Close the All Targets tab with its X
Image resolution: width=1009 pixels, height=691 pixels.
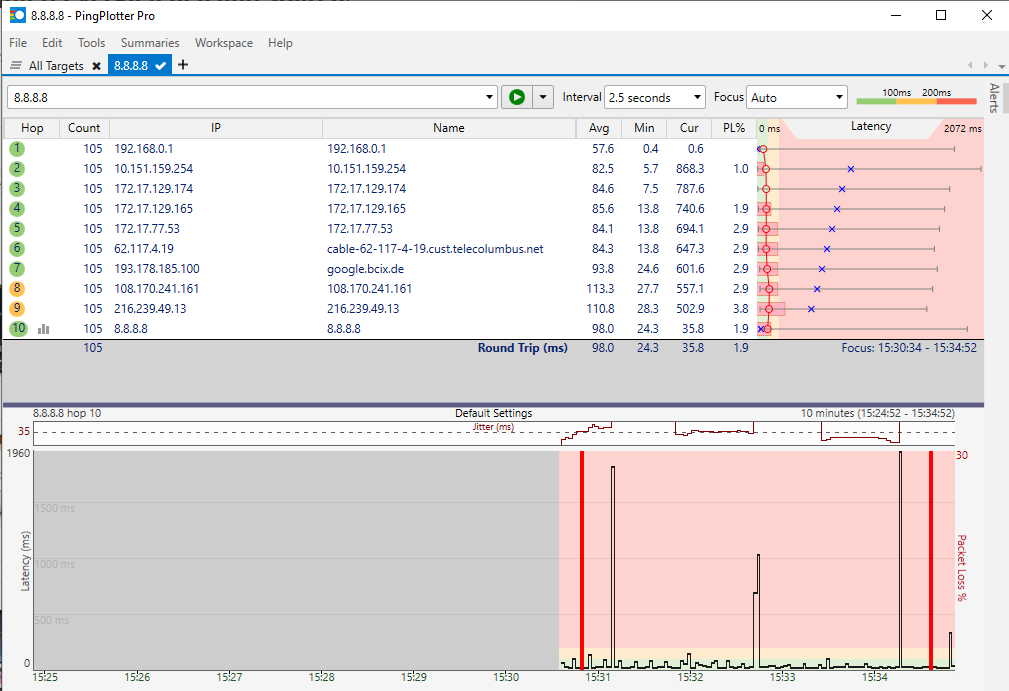coord(97,66)
